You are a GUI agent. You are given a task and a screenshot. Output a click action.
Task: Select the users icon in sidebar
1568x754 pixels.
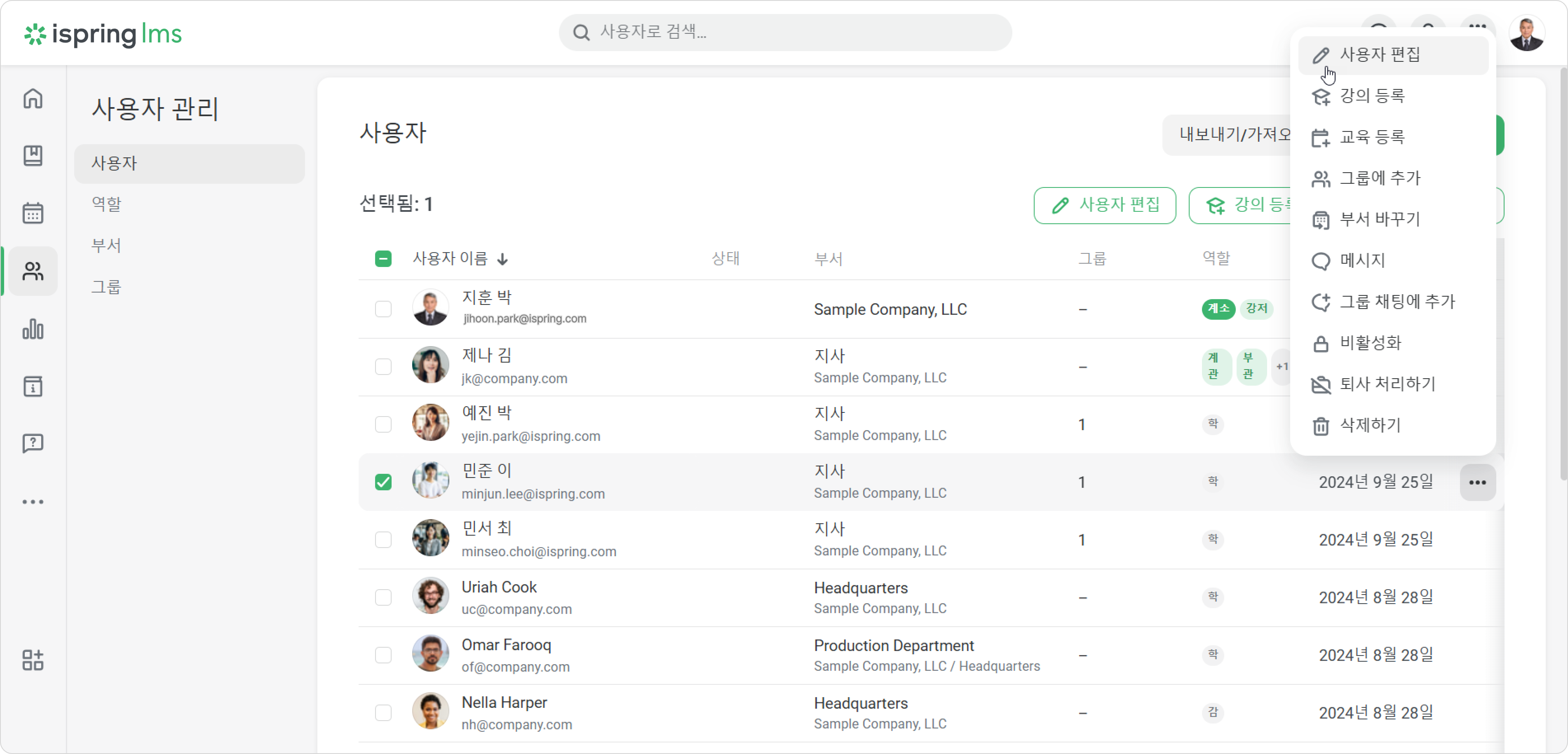[x=33, y=271]
